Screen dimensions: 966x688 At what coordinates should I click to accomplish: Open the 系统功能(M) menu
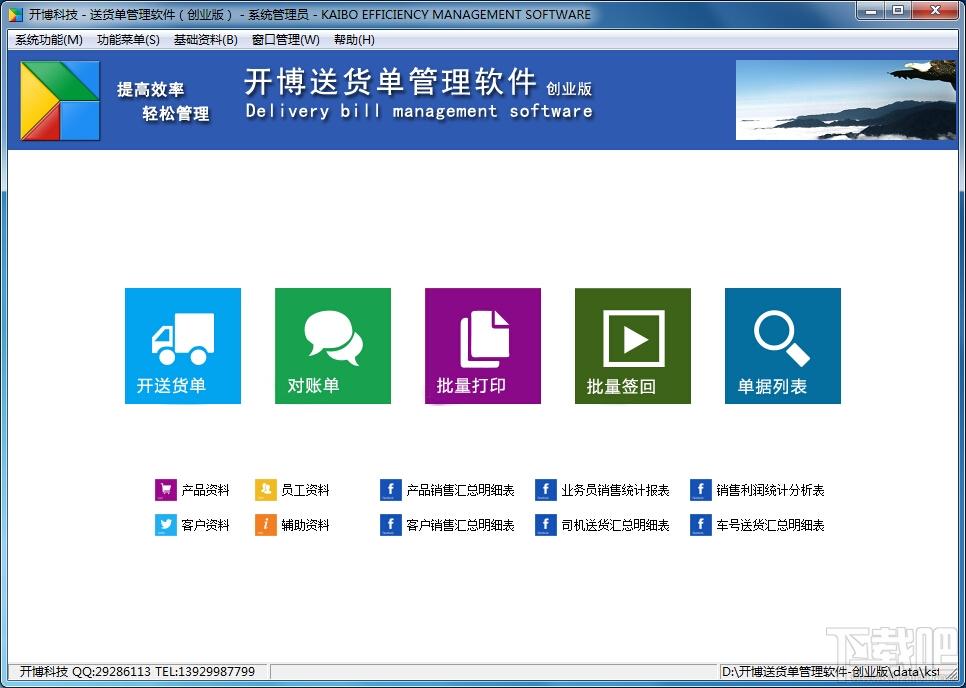pyautogui.click(x=49, y=40)
